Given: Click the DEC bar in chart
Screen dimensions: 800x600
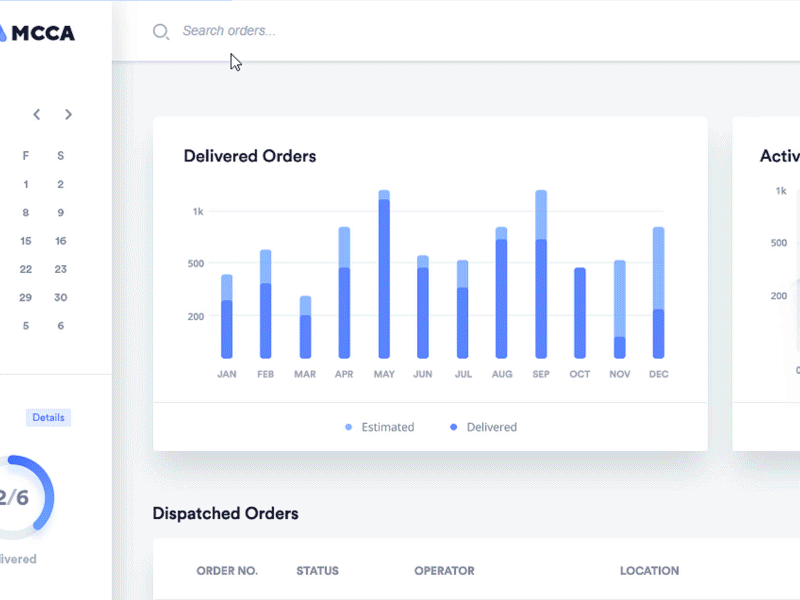Looking at the screenshot, I should pyautogui.click(x=659, y=293).
